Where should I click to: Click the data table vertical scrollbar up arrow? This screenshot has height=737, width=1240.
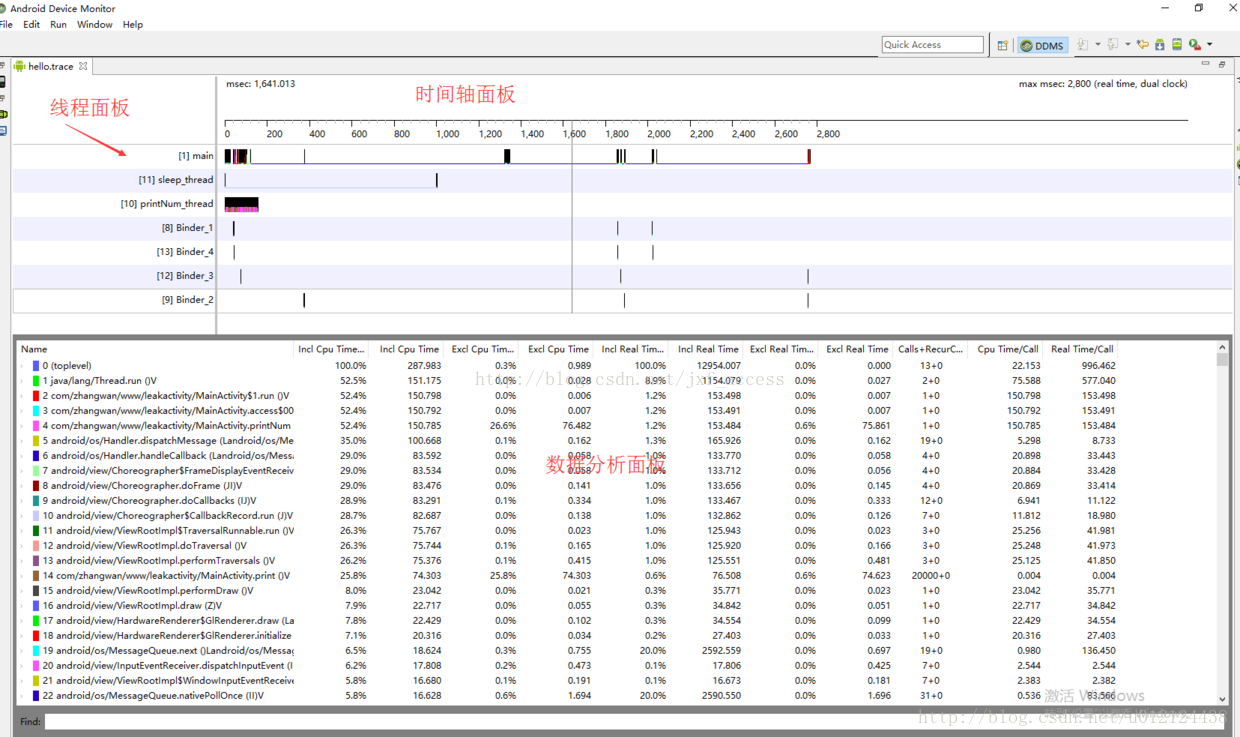coord(1222,347)
